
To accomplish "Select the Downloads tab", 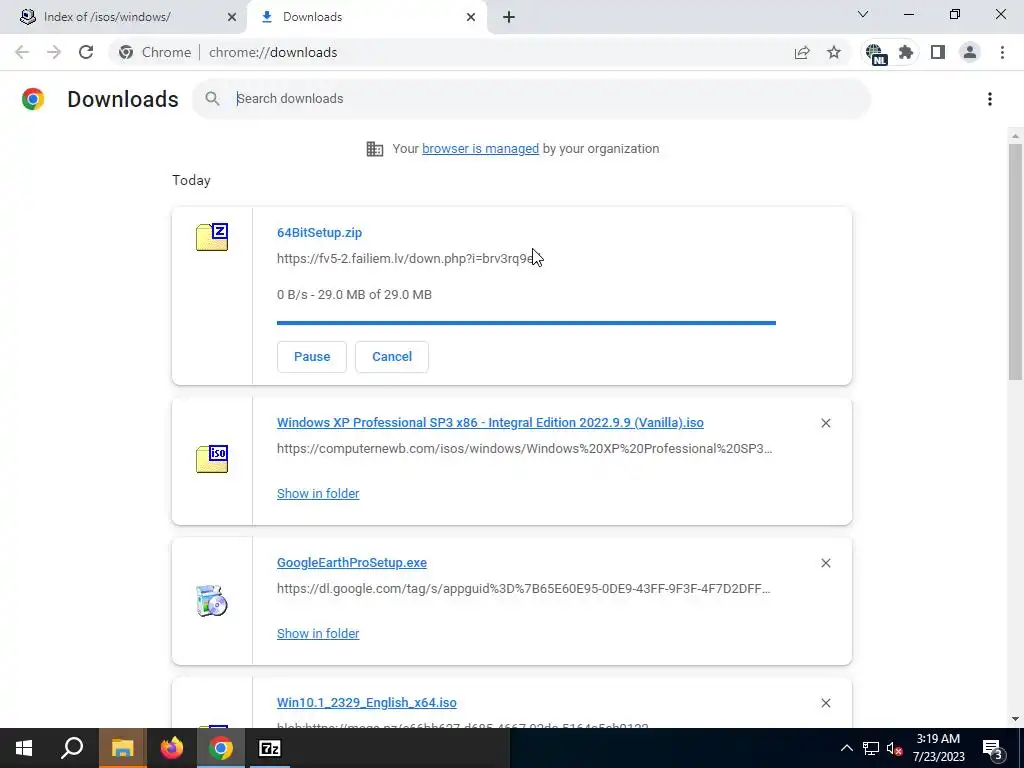I will (x=366, y=17).
